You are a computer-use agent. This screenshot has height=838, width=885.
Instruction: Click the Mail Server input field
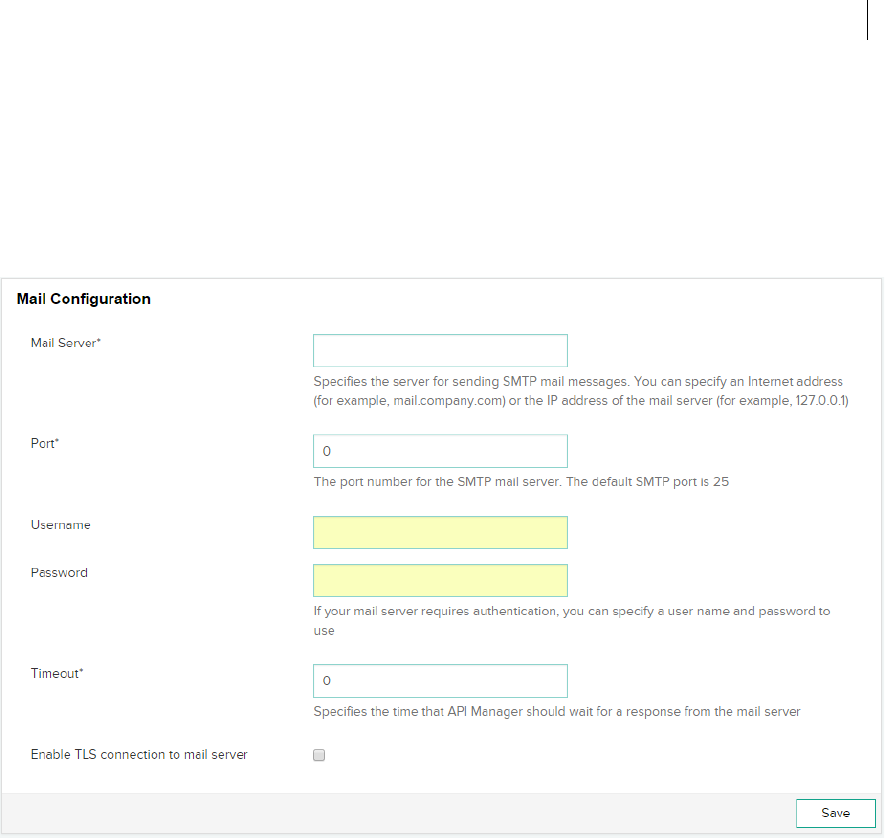440,351
